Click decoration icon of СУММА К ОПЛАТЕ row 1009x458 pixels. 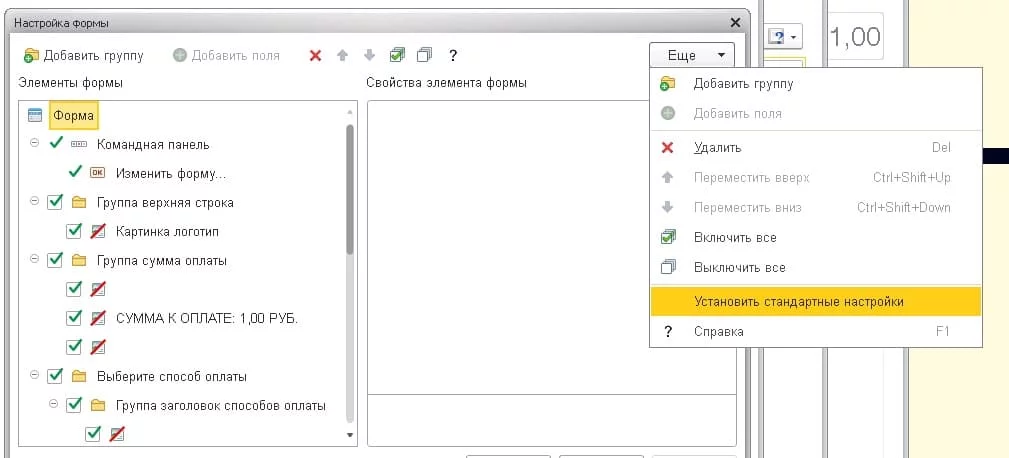[98, 318]
